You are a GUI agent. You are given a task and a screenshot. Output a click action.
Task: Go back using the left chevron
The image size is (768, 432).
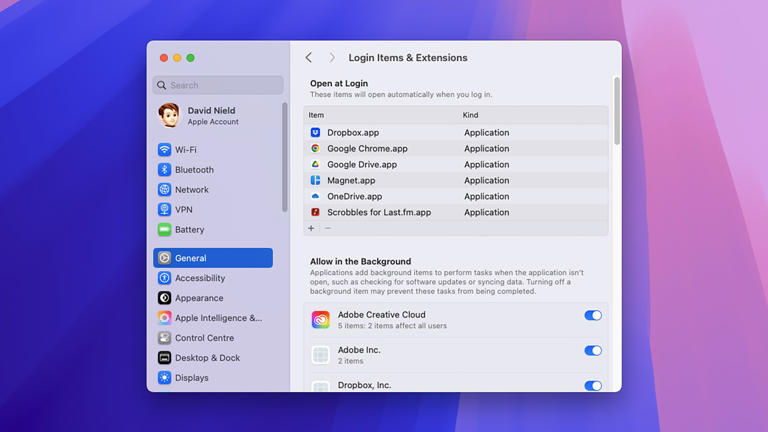[309, 58]
